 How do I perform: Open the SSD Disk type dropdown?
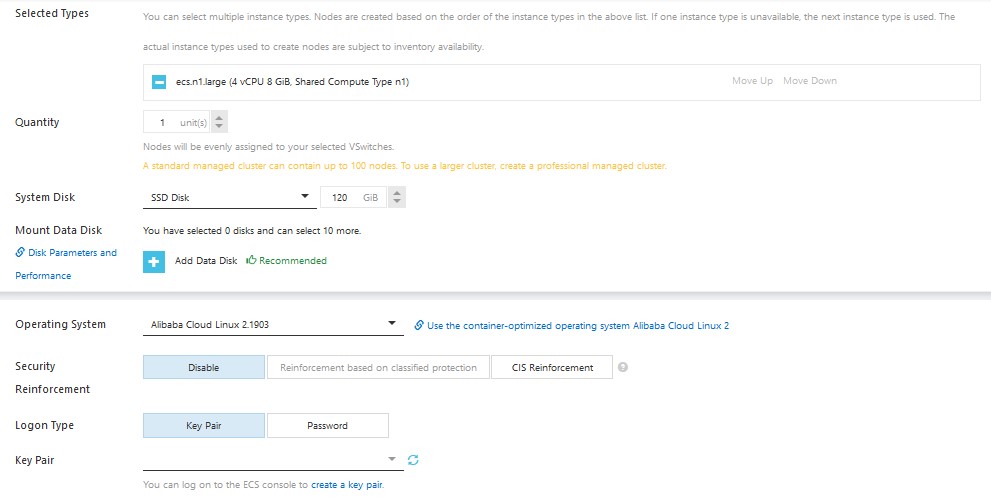(x=228, y=198)
